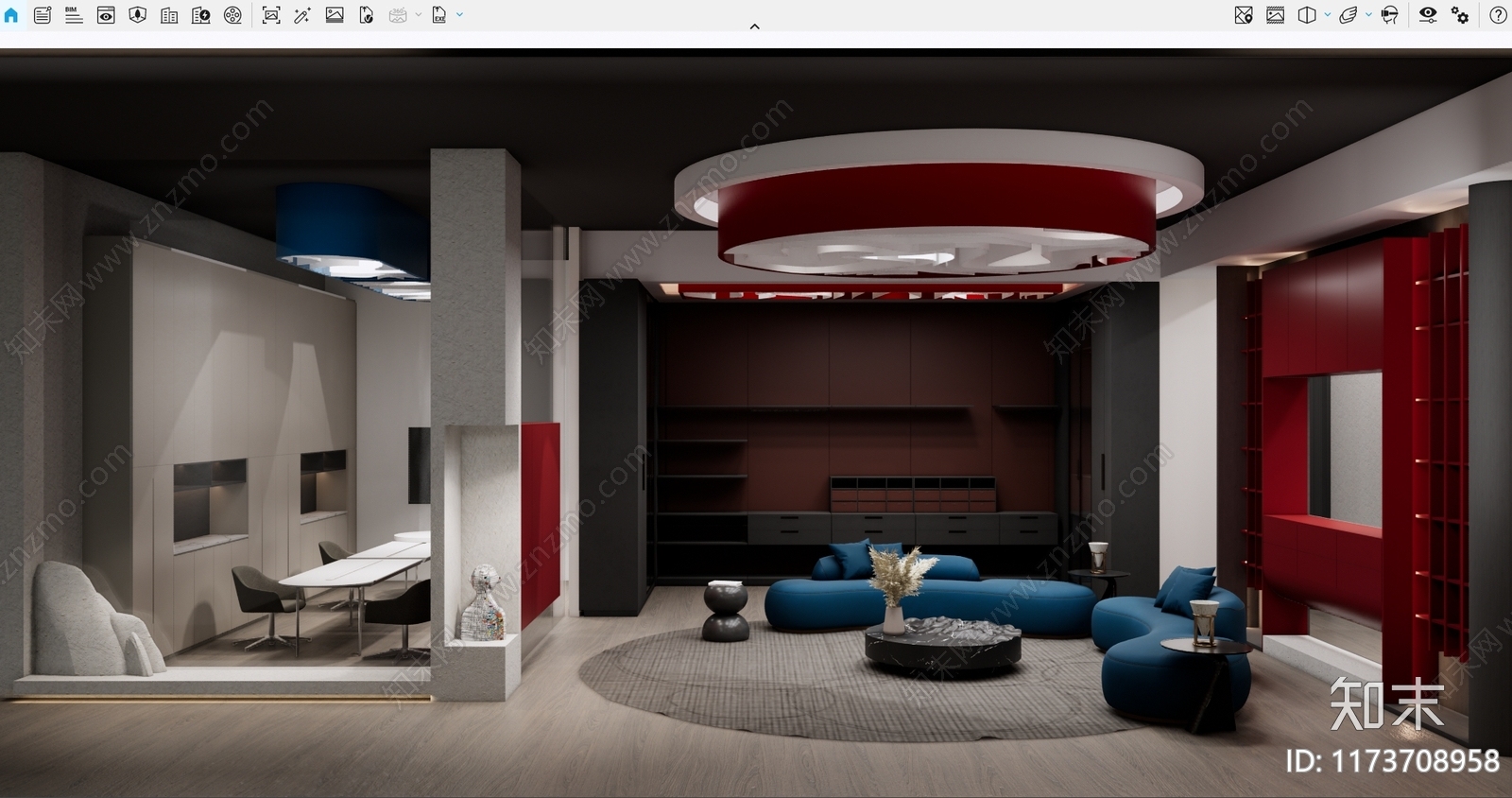Select the wing fly mode icon
This screenshot has width=1512, height=798.
1349,15
